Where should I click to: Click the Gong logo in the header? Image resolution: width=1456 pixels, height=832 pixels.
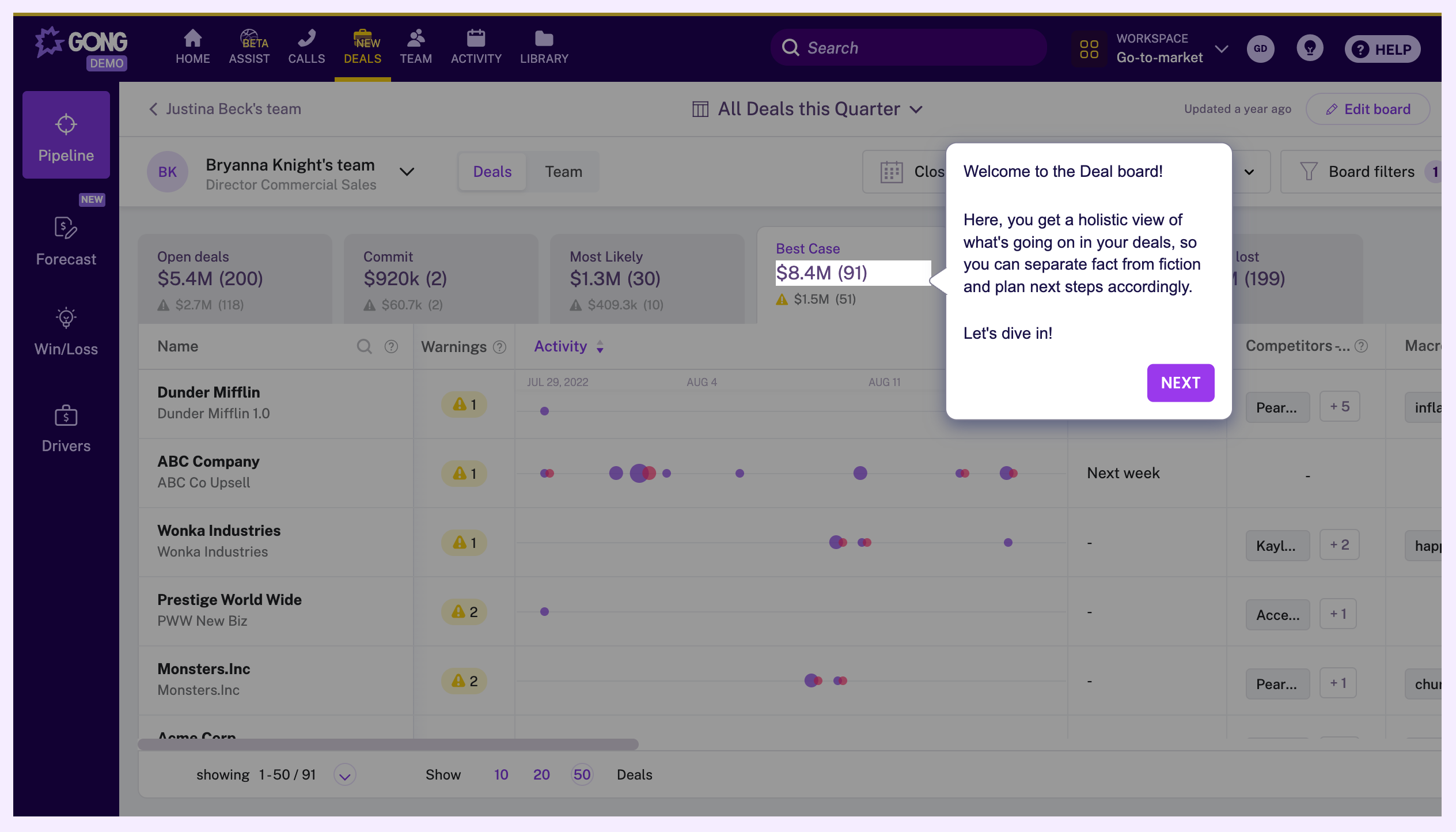tap(81, 48)
